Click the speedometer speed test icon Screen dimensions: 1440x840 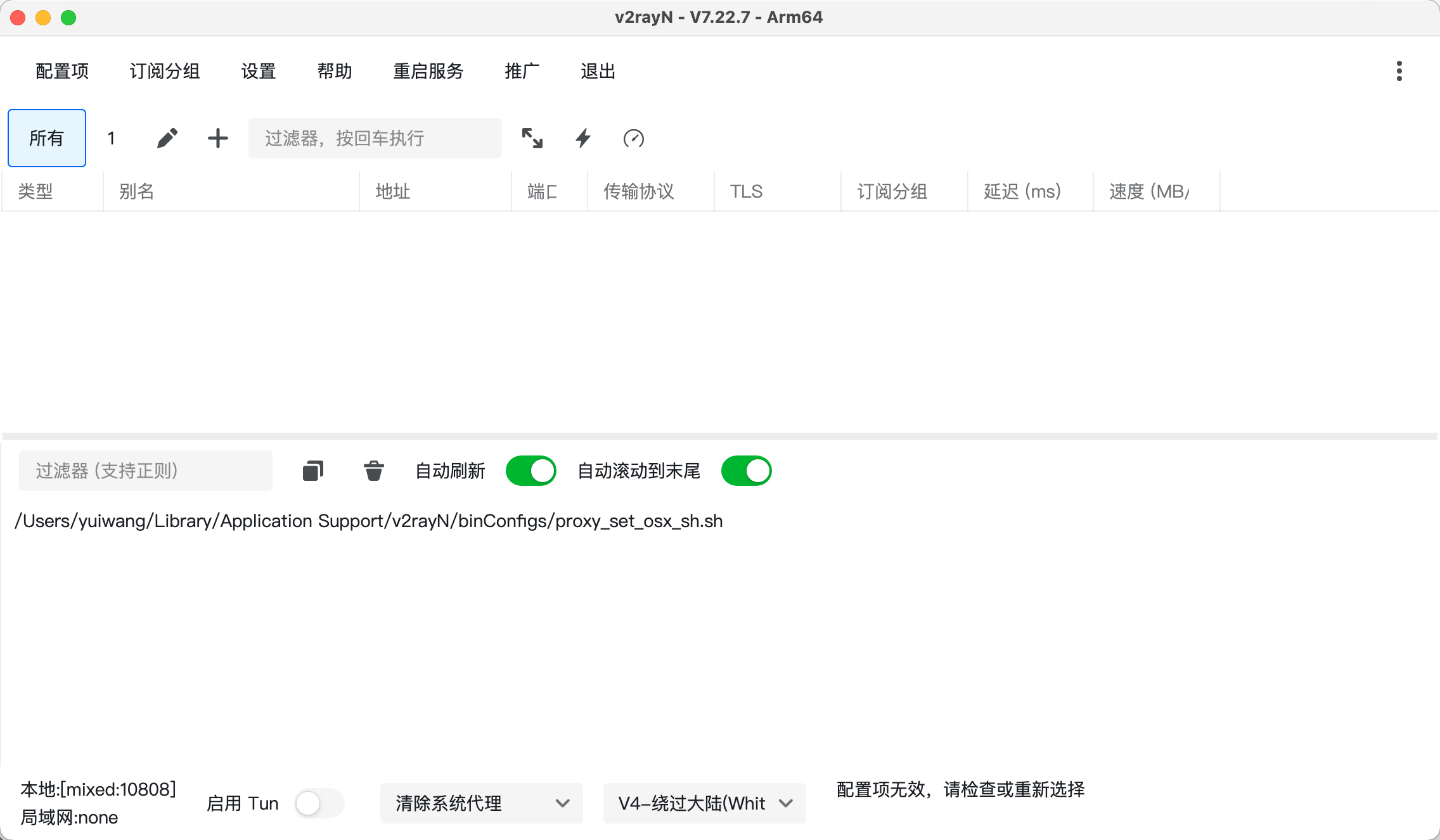click(x=634, y=138)
